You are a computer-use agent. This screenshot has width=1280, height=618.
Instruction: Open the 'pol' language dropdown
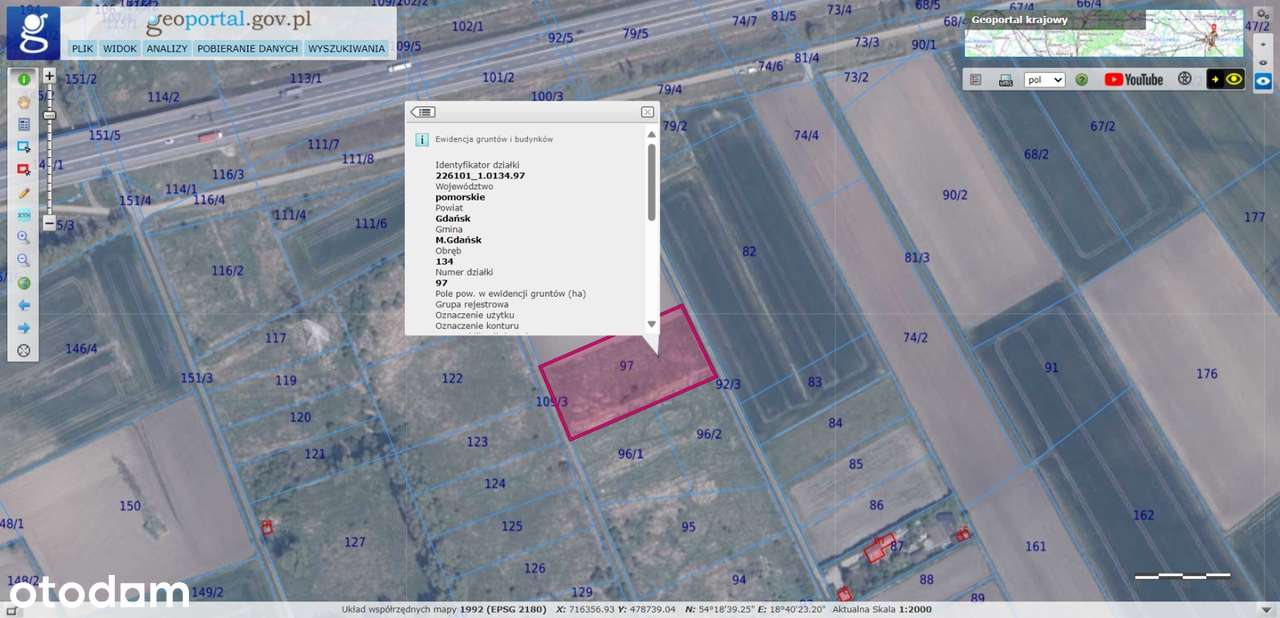click(x=1045, y=80)
